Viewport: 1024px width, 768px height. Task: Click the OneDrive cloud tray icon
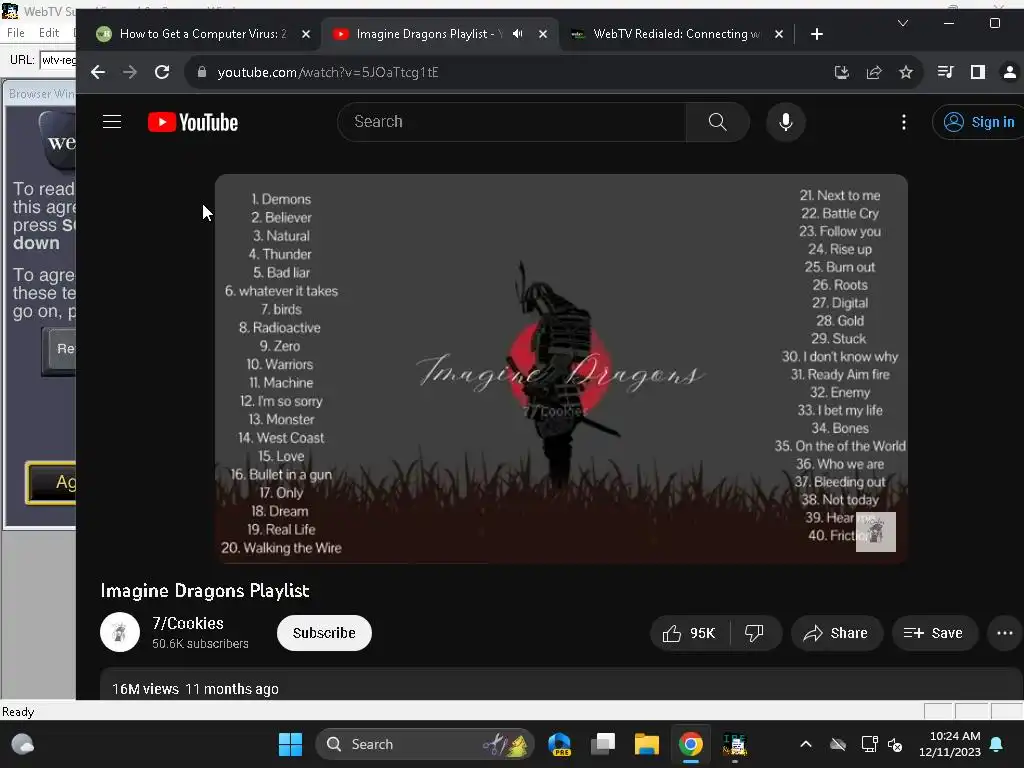pos(838,744)
